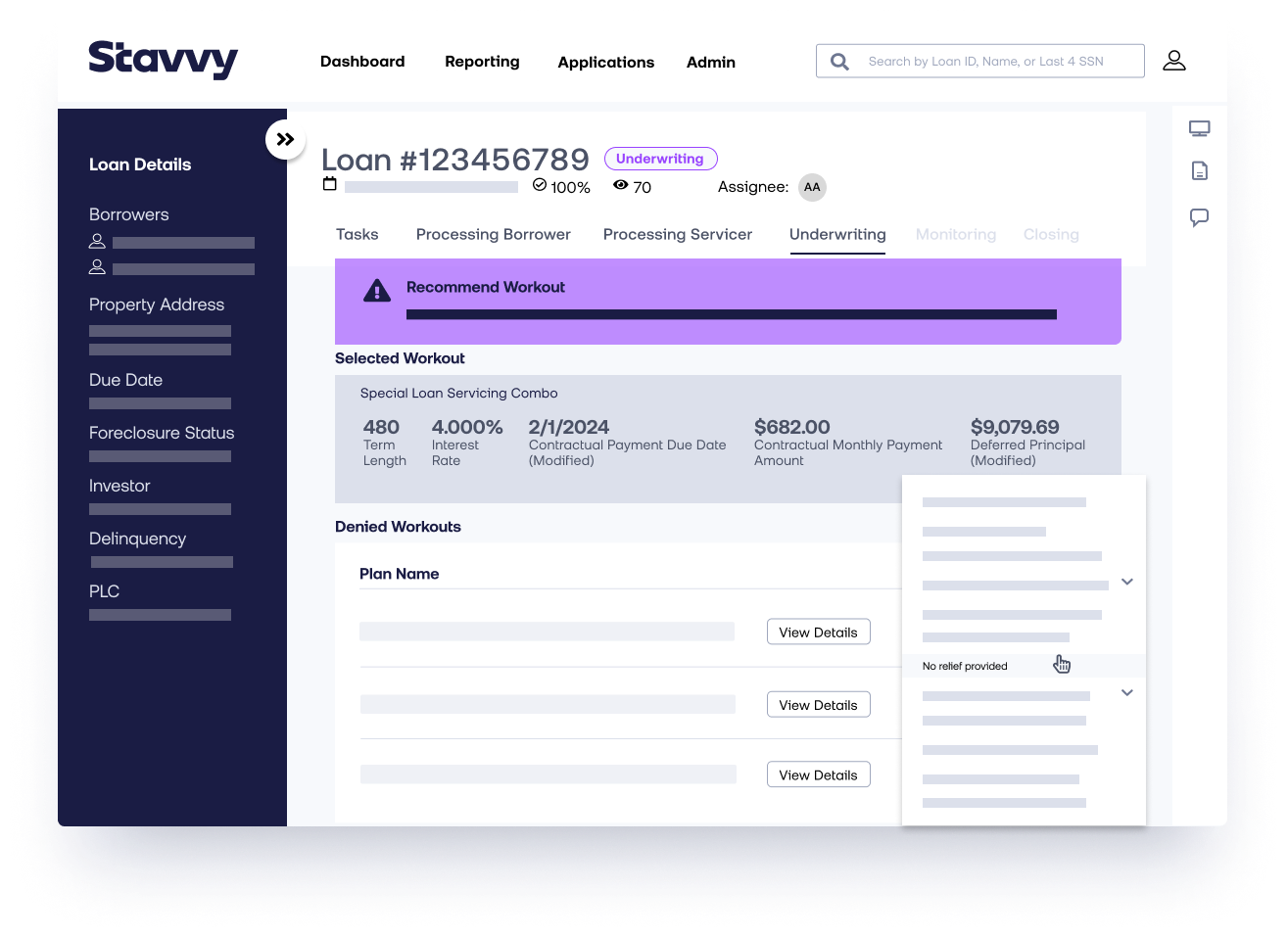The width and height of the screenshot is (1288, 938).
Task: Click the second borrower person icon
Action: pos(97,266)
